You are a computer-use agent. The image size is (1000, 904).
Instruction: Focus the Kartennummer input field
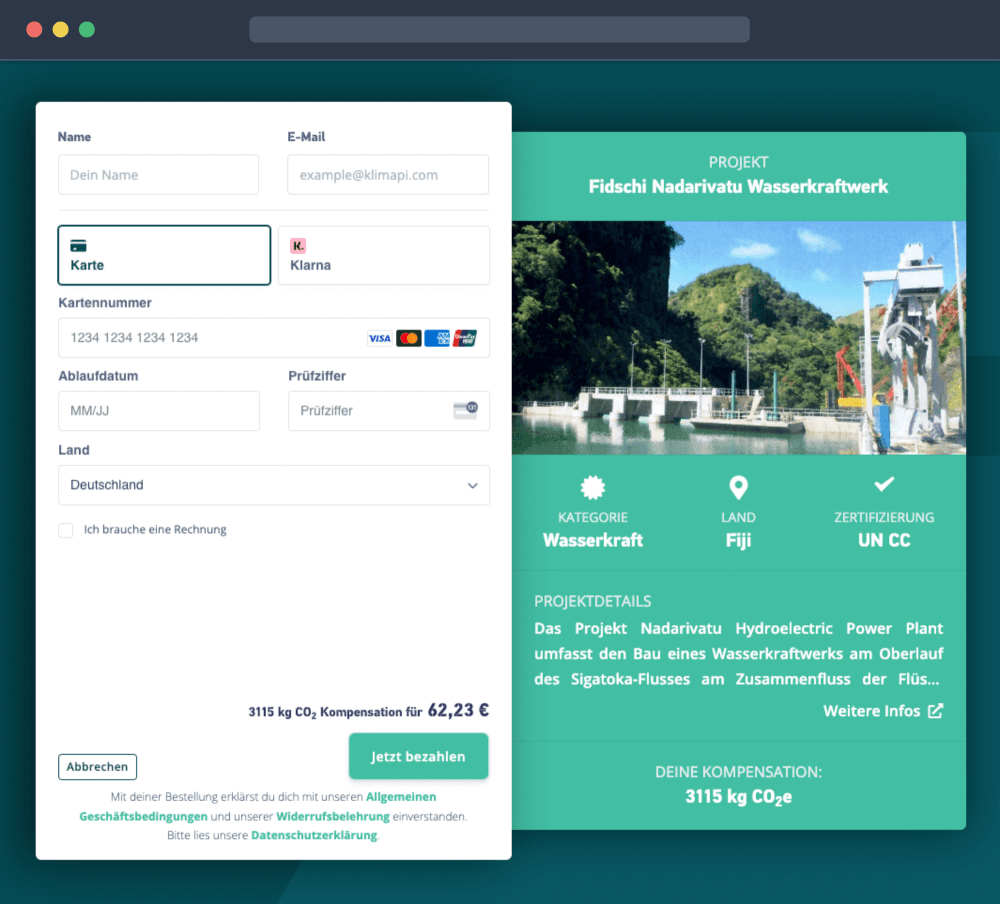point(210,338)
